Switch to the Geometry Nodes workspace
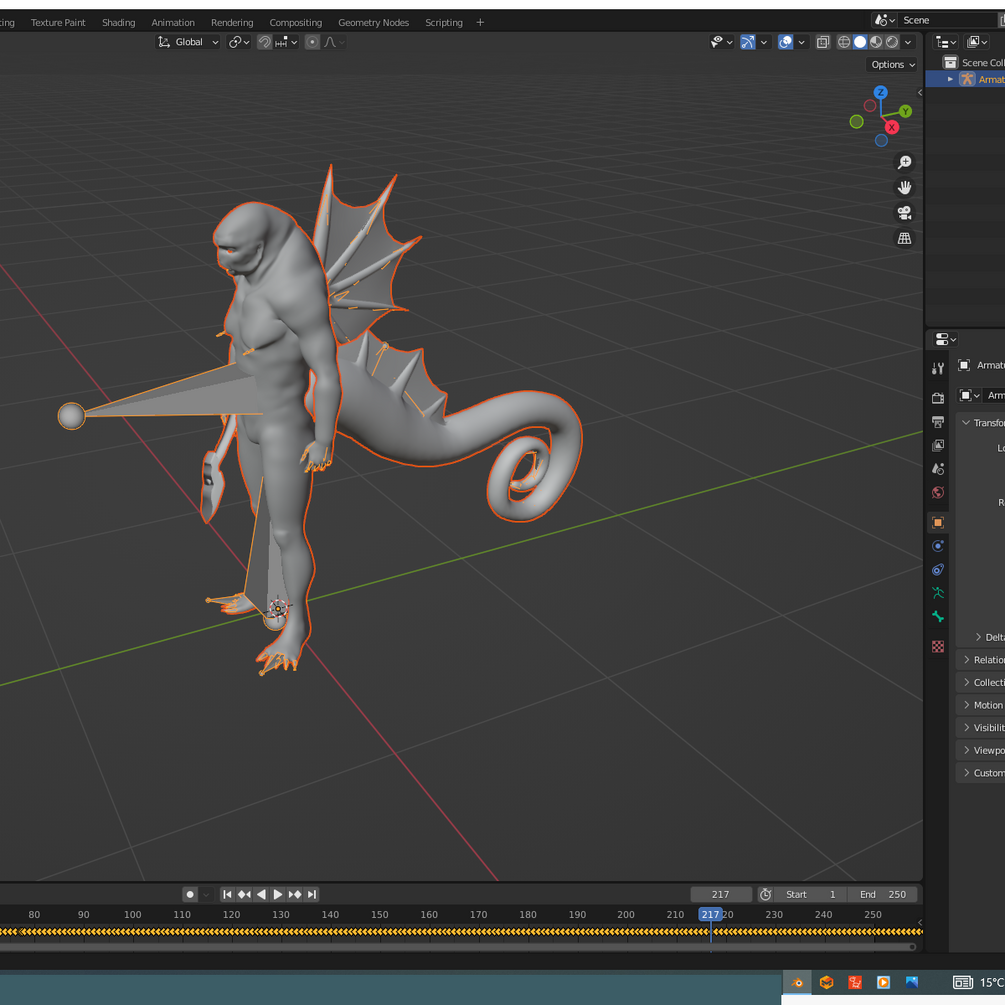1005x1005 pixels. (373, 22)
